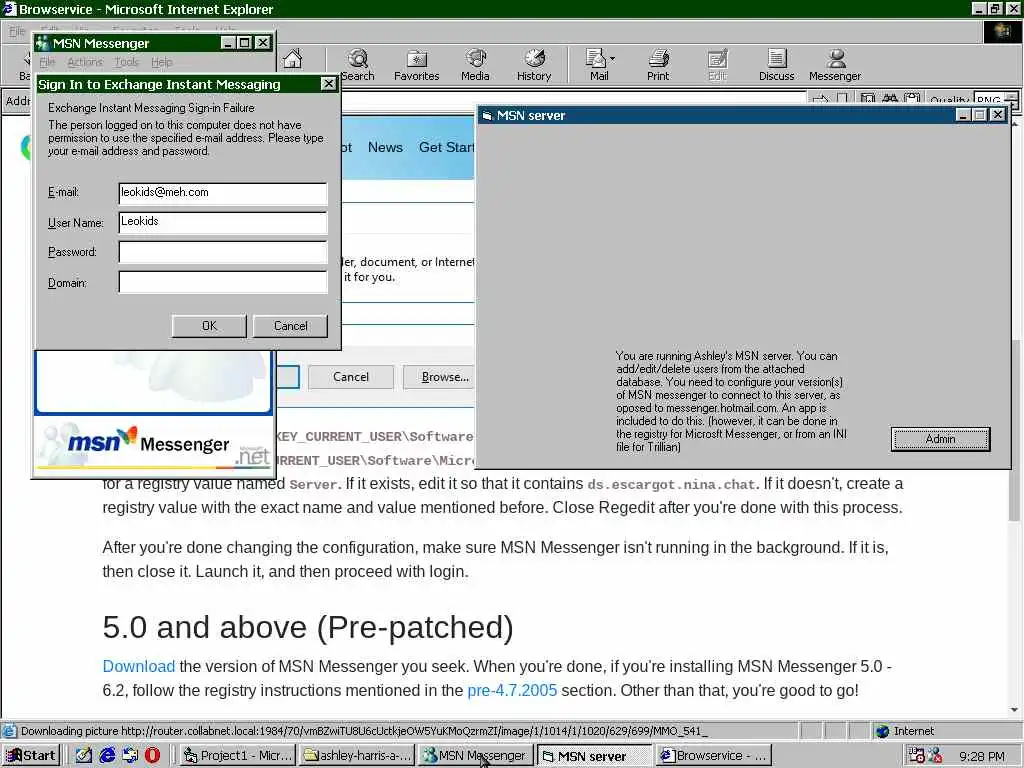Image resolution: width=1024 pixels, height=768 pixels.
Task: Maximize the MSN server window
Action: pyautogui.click(x=980, y=115)
